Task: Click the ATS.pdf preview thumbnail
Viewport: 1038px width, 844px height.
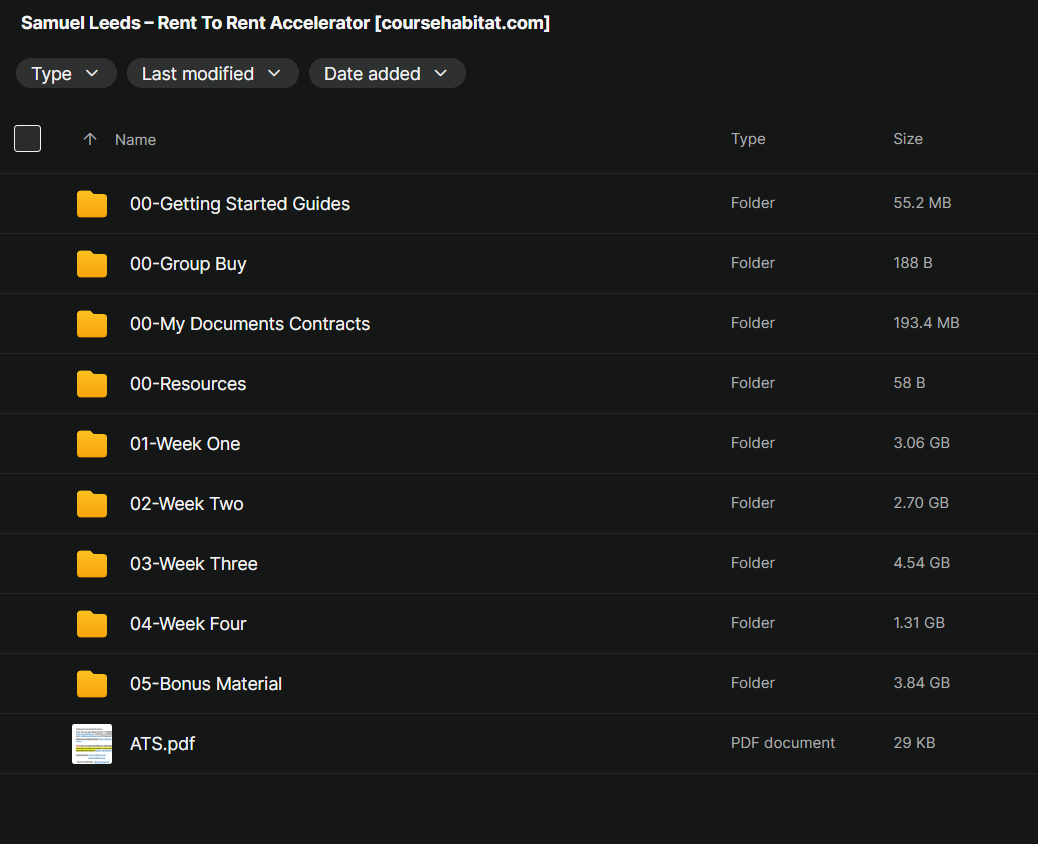Action: tap(92, 744)
